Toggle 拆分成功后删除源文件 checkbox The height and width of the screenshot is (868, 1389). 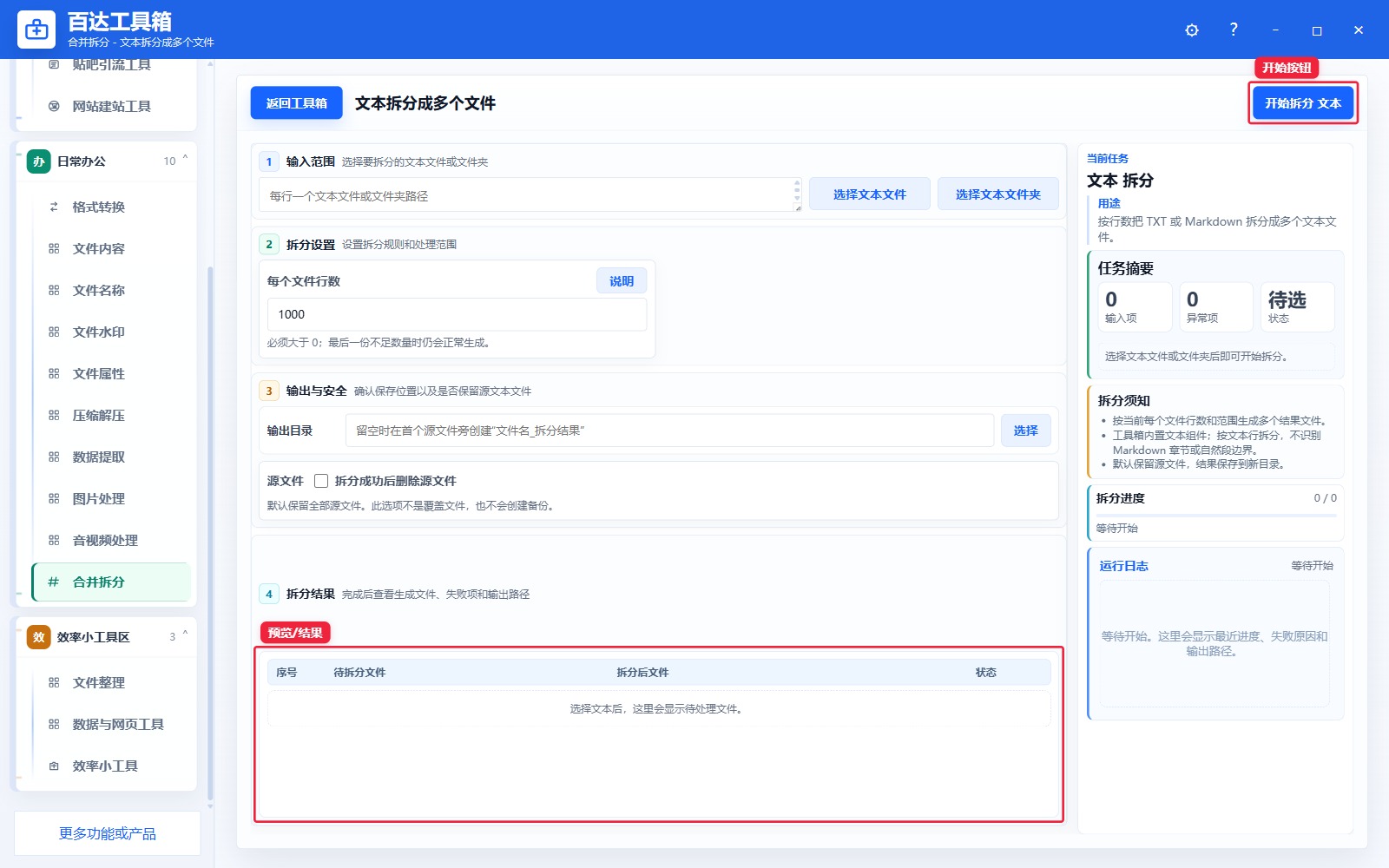click(321, 481)
